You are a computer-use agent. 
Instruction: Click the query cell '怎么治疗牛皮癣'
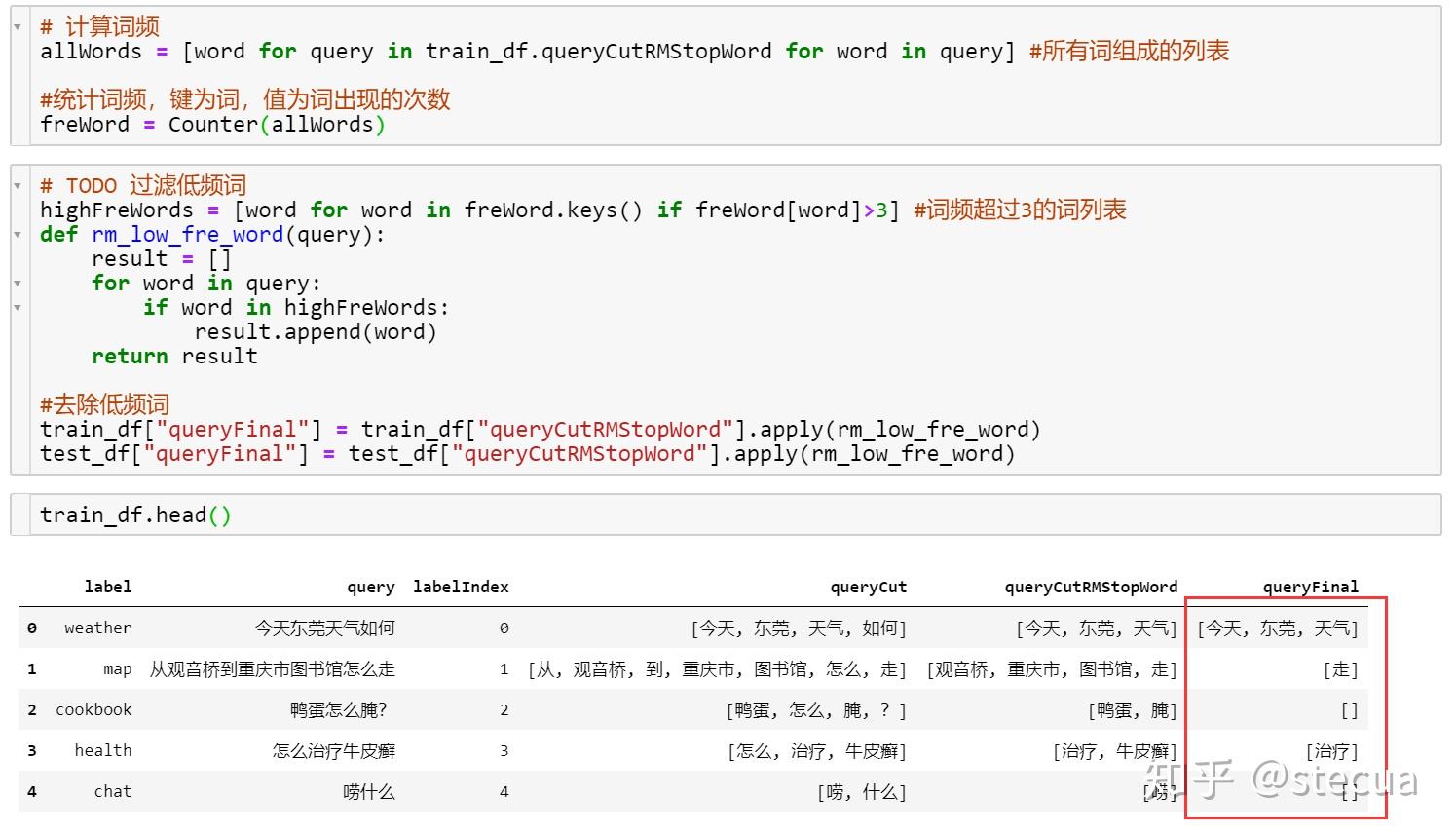pos(334,751)
